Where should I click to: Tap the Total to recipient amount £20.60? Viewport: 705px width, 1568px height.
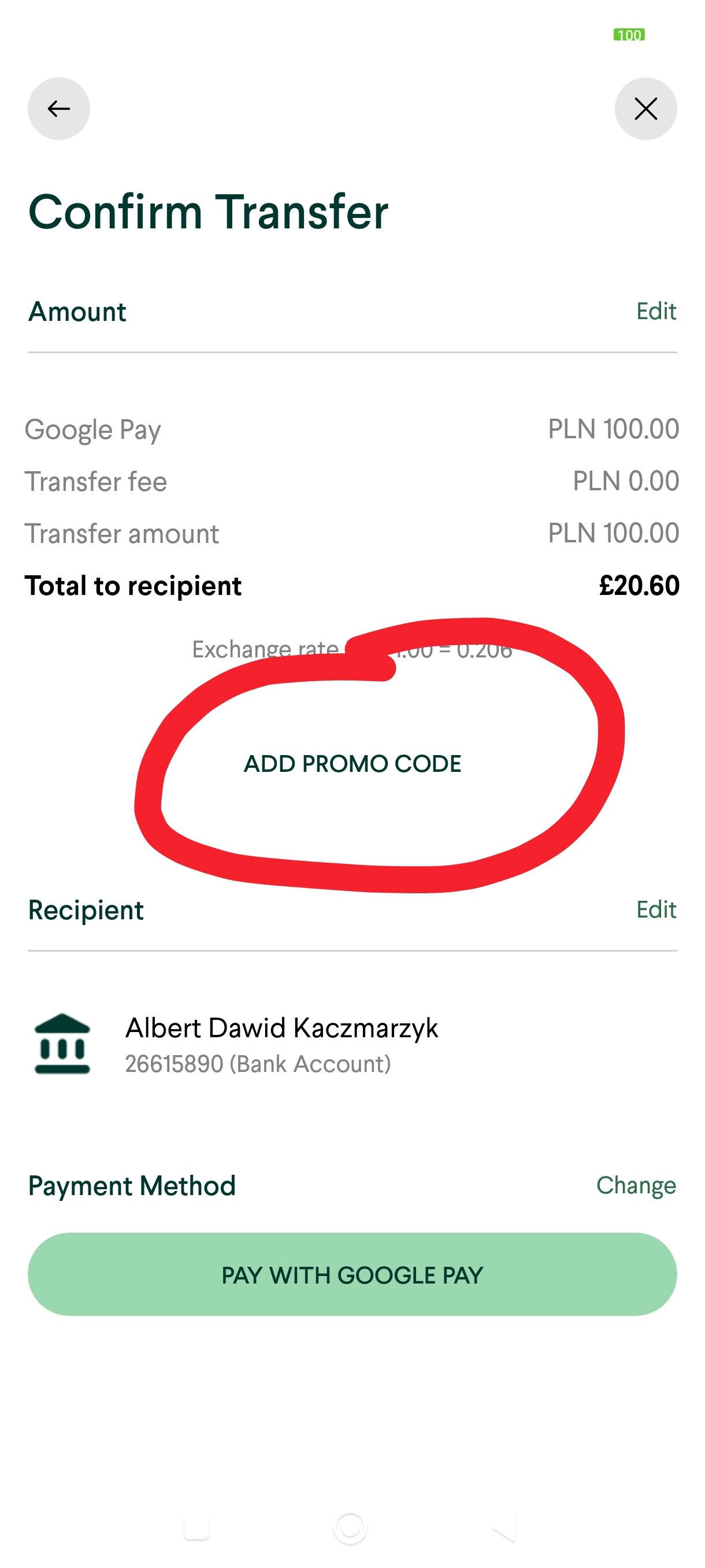(639, 586)
